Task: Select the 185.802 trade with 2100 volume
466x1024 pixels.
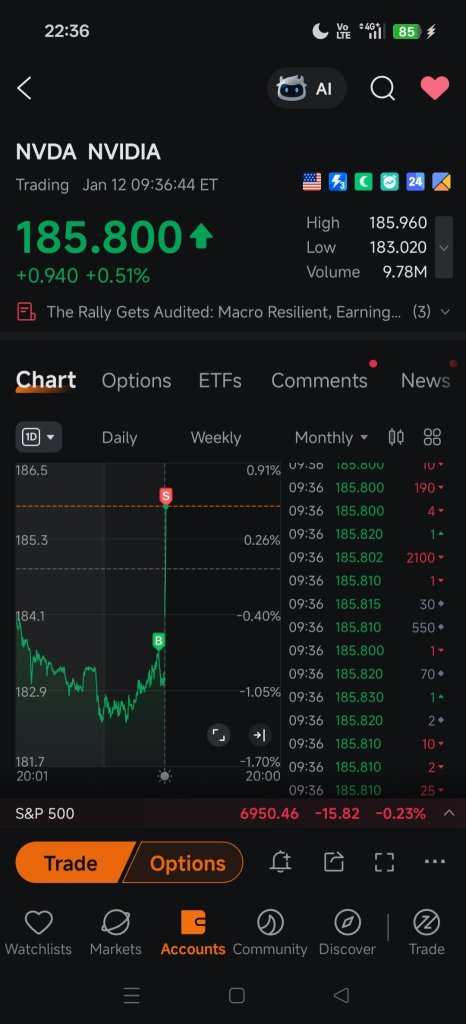Action: coord(367,557)
